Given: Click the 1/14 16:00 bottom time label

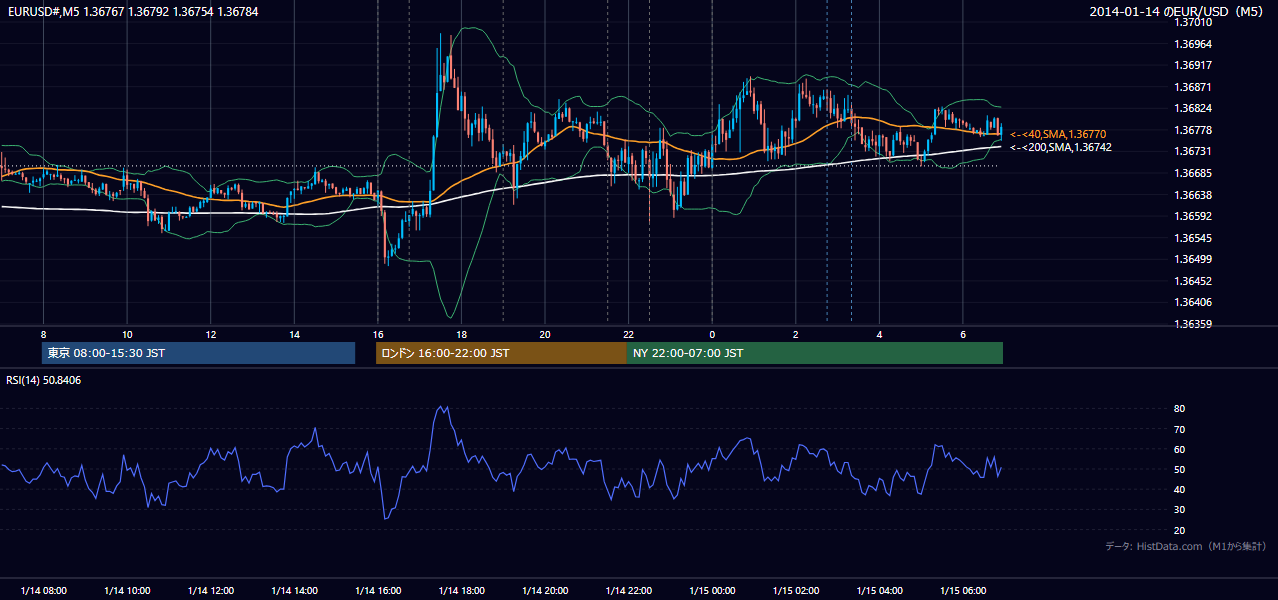Looking at the screenshot, I should (x=377, y=590).
